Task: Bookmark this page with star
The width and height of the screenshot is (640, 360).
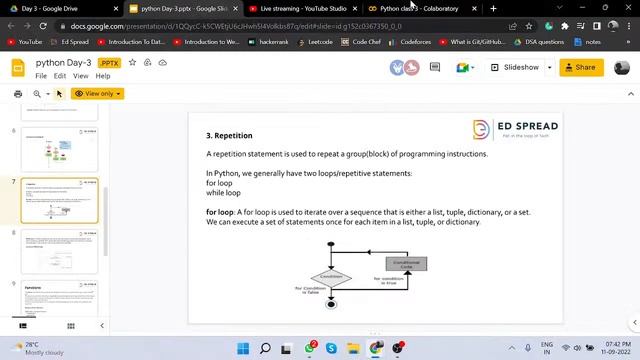Action: (529, 26)
